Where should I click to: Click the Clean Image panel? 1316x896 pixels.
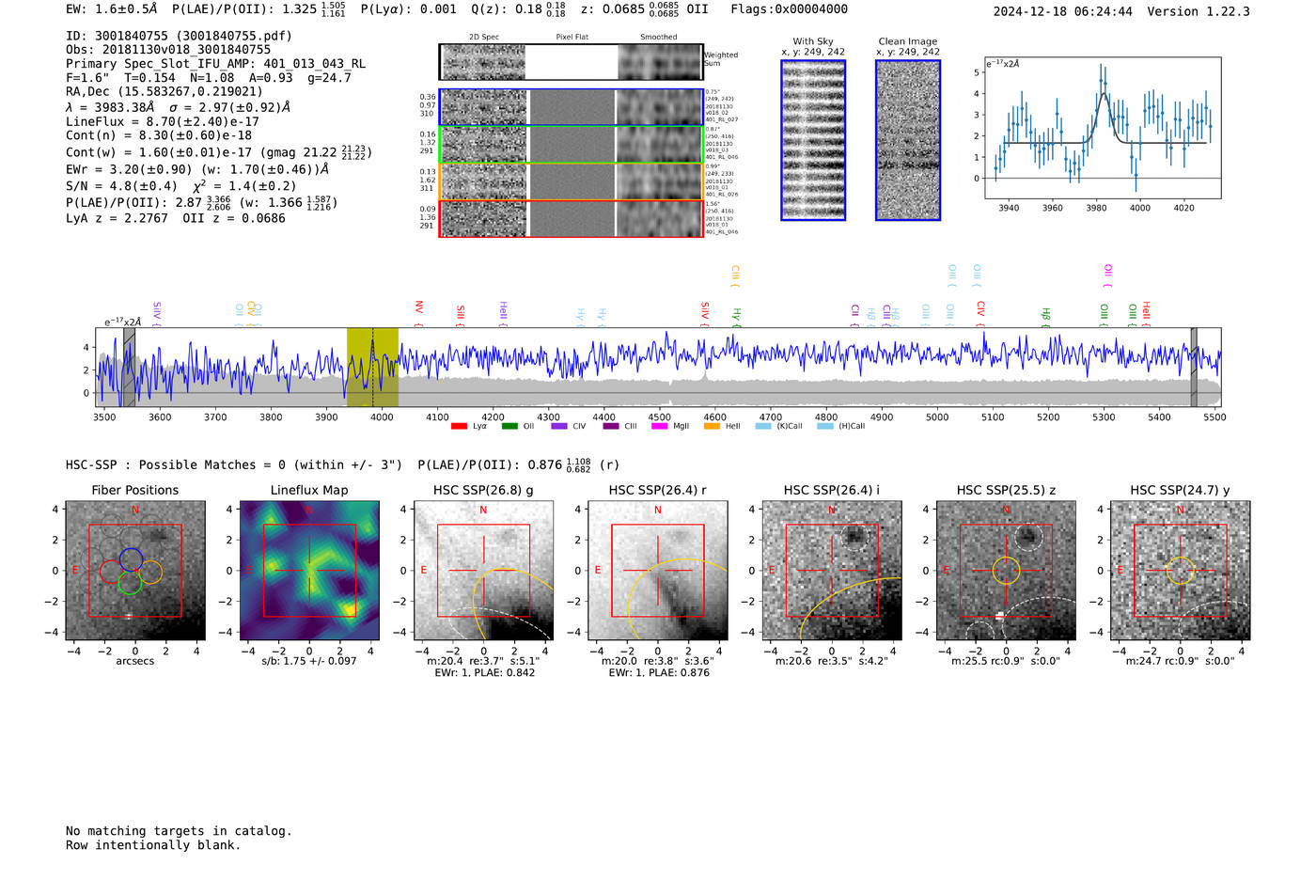908,140
